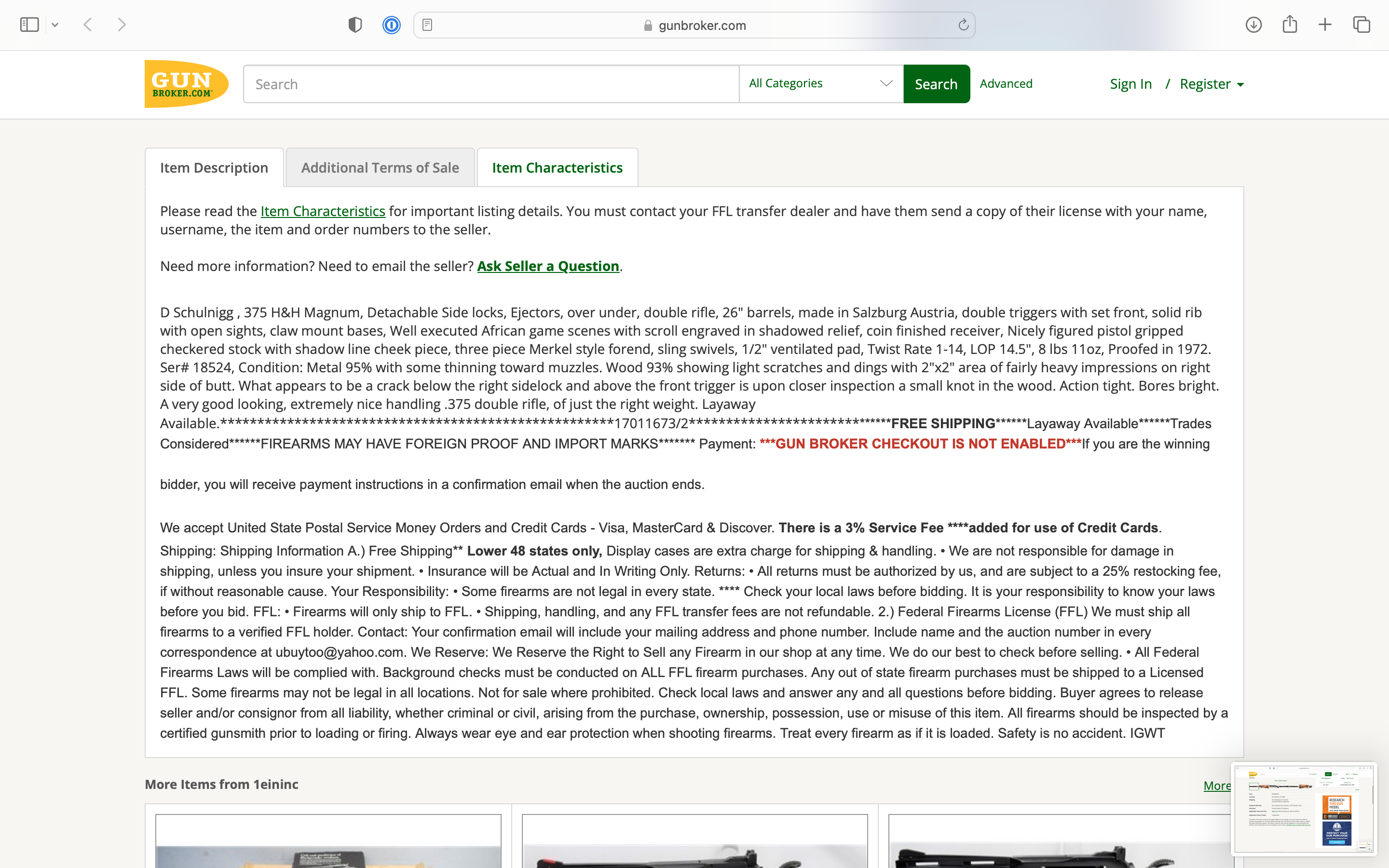Image resolution: width=1389 pixels, height=868 pixels.
Task: Open the Share icon in toolbar
Action: (x=1290, y=24)
